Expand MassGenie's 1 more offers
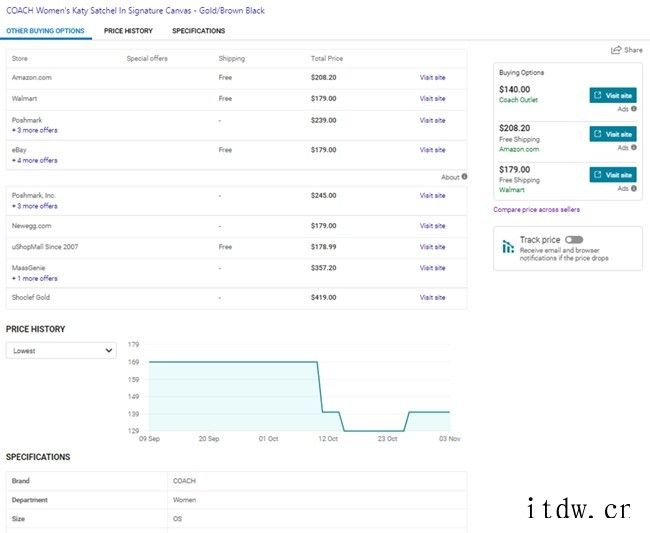The image size is (650, 533). 35,279
